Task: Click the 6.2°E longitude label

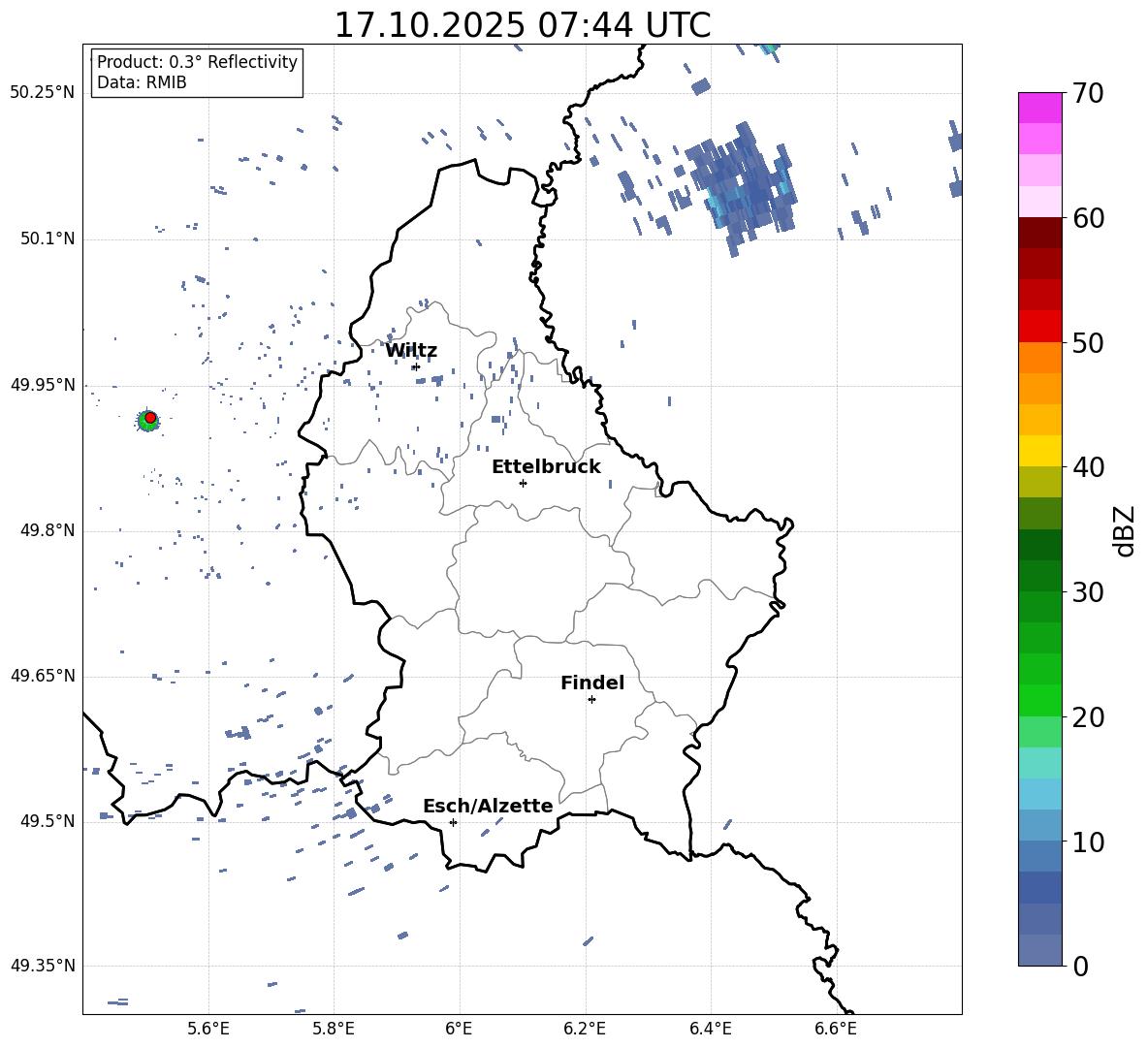Action: coord(585,1029)
